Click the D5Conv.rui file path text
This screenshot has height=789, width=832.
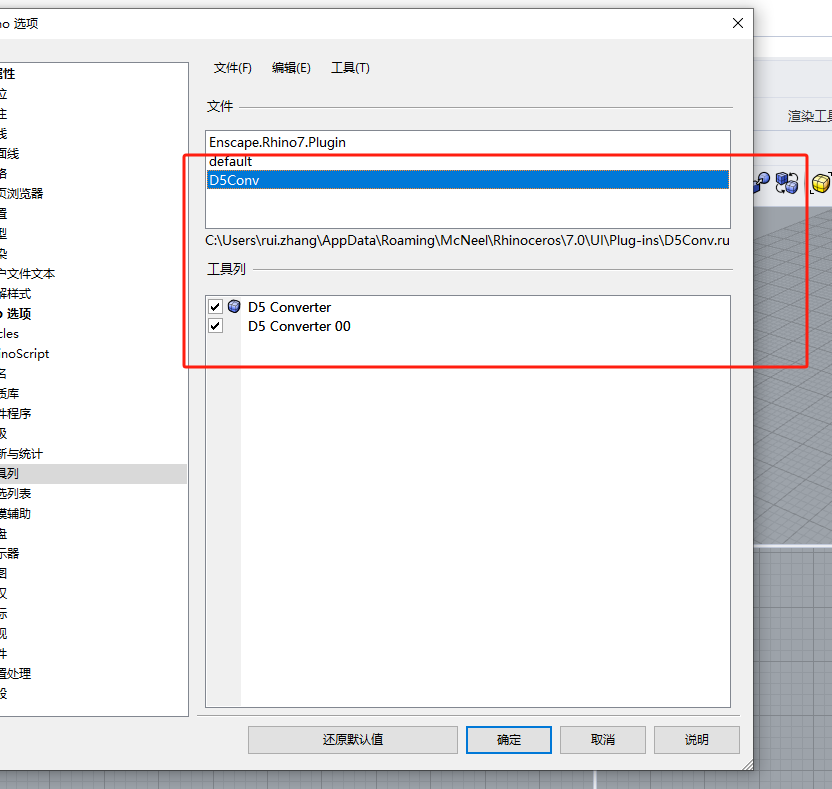[467, 240]
